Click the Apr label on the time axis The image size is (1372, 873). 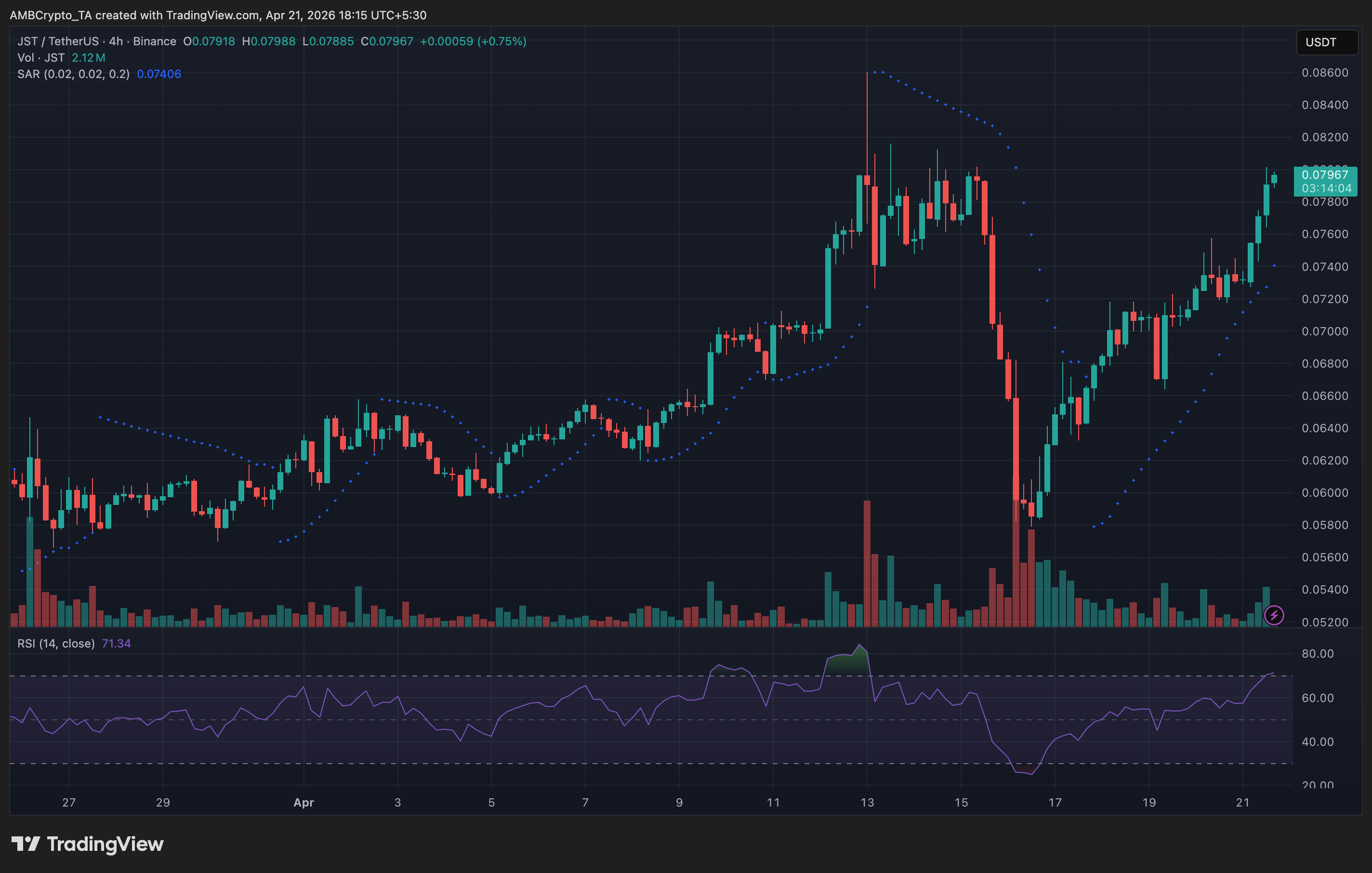[303, 802]
